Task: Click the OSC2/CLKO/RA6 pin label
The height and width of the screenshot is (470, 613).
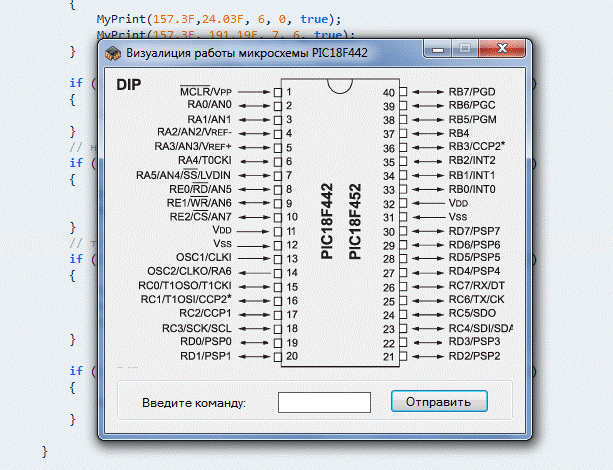Action: pos(189,271)
